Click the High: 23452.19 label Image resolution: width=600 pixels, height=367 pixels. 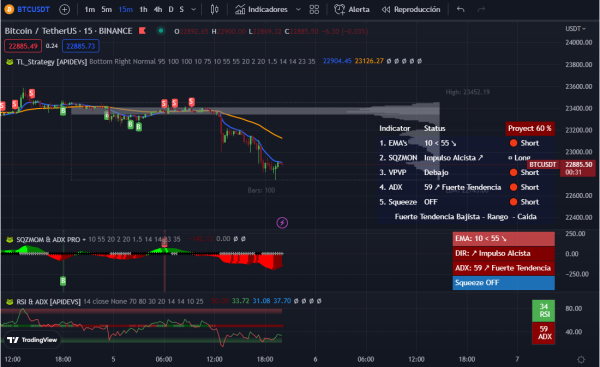[x=468, y=92]
